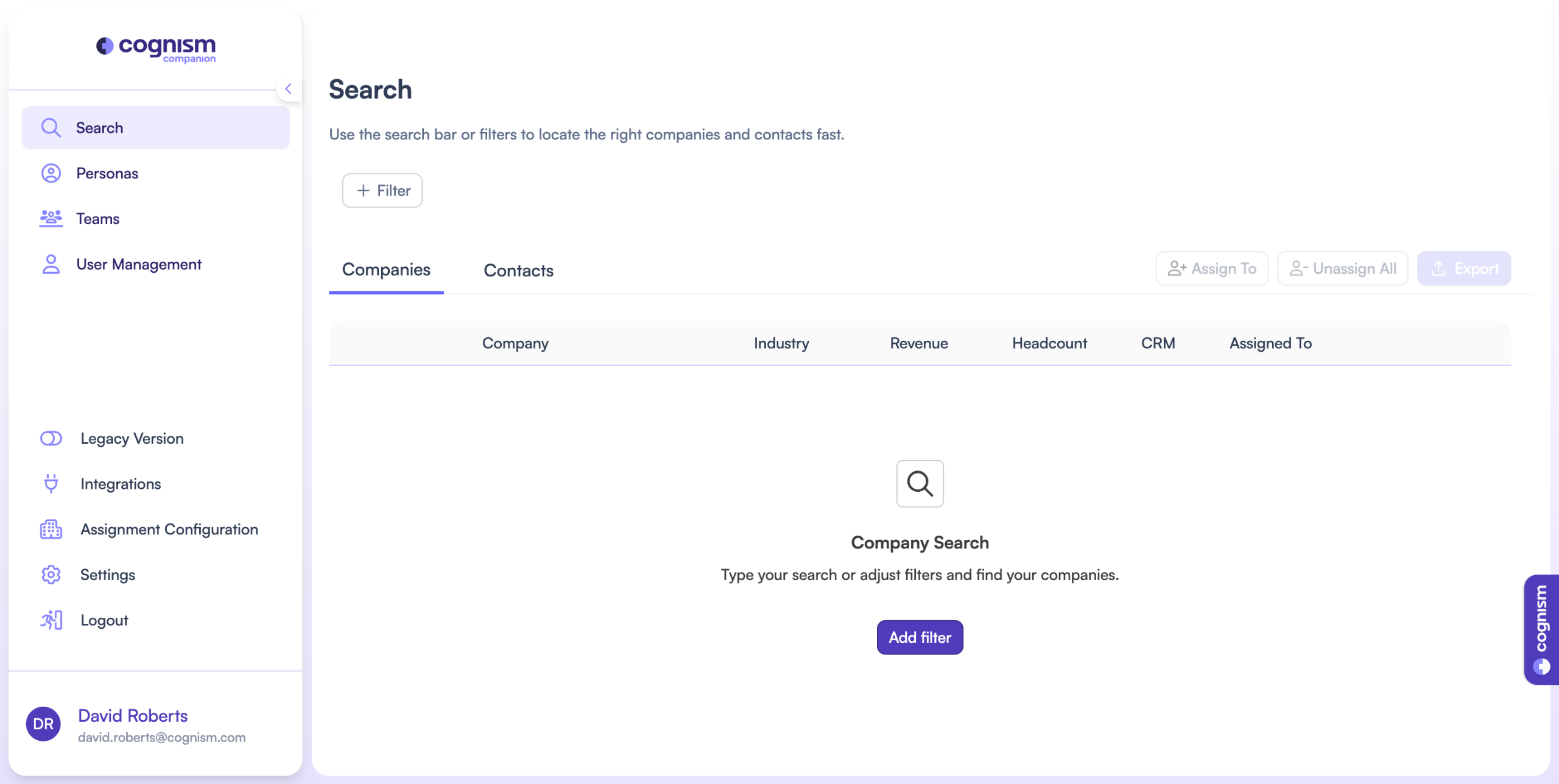This screenshot has width=1559, height=784.
Task: Click the Settings gear icon
Action: (x=51, y=575)
